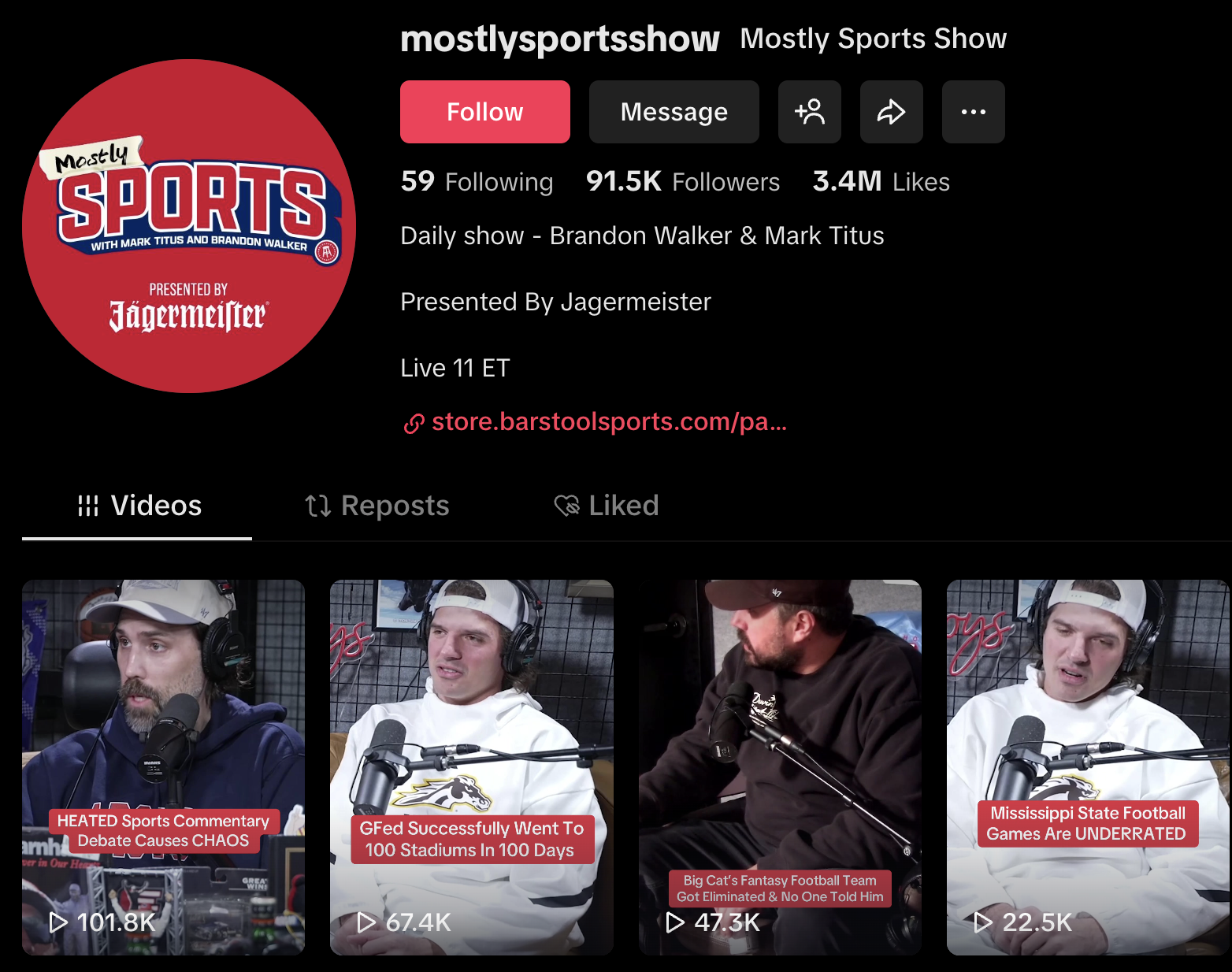
Task: Click the link icon beside store URL
Action: (414, 423)
